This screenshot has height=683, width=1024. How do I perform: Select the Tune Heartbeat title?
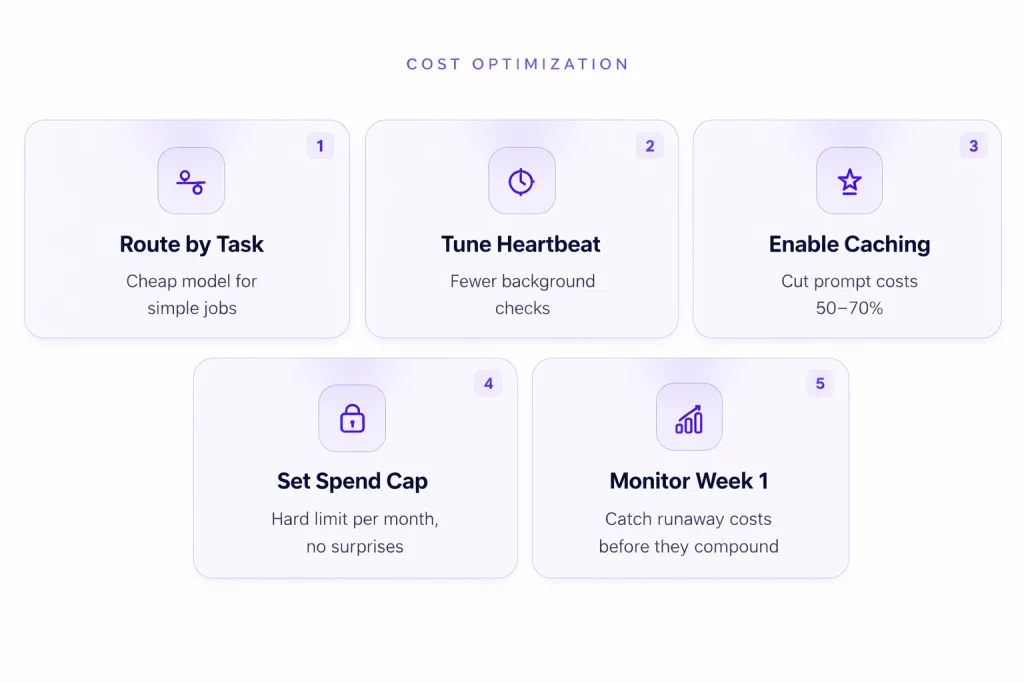521,244
